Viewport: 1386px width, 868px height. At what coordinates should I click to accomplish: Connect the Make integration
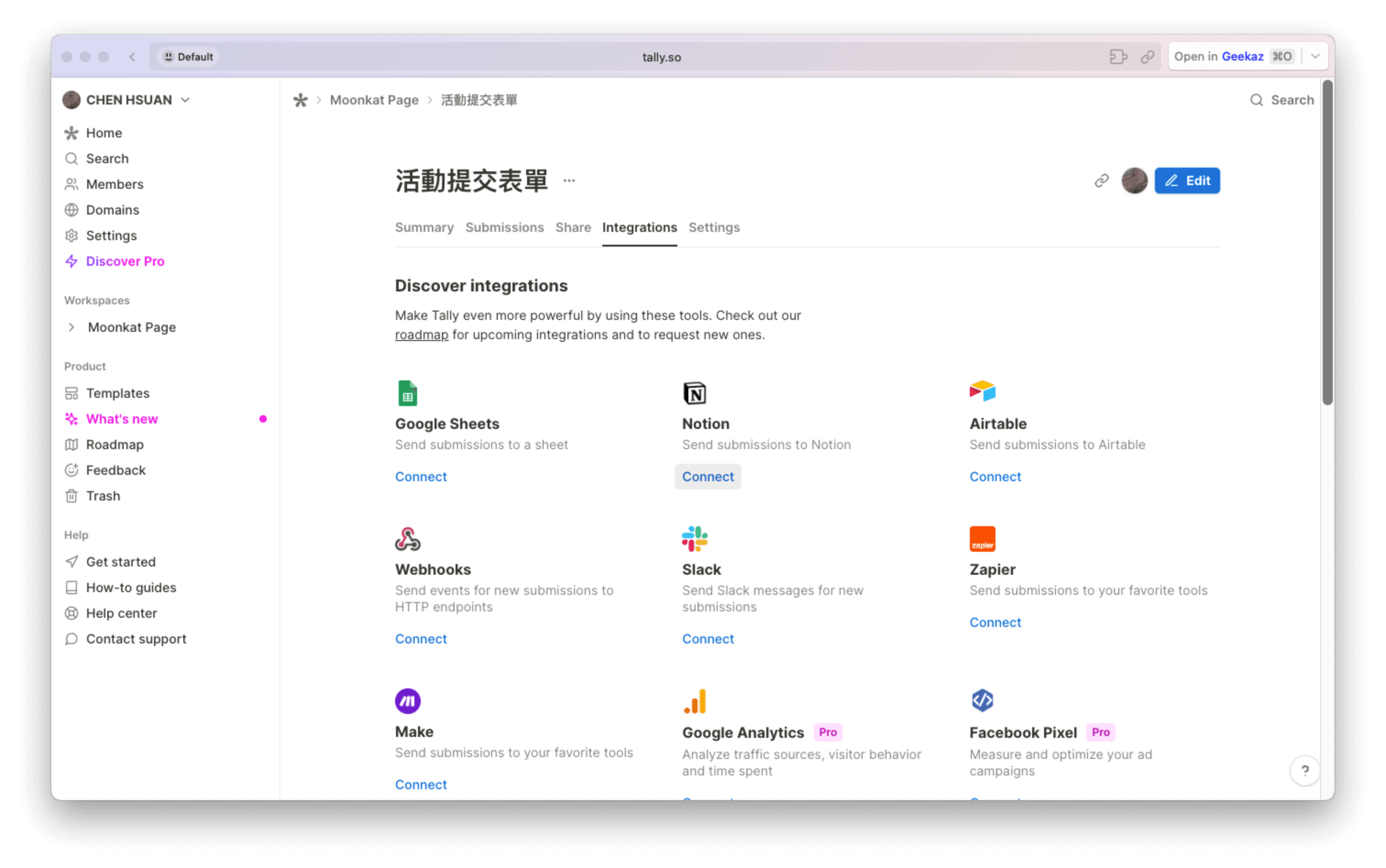(x=421, y=785)
